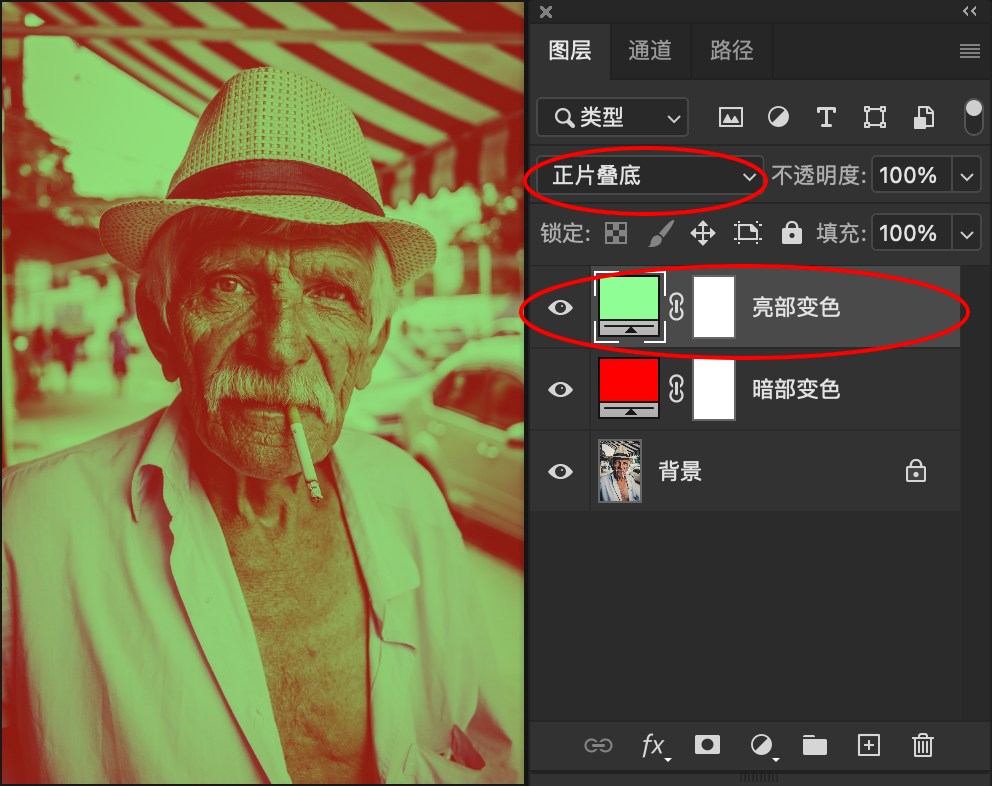Switch to the 路径 tab

pos(731,51)
